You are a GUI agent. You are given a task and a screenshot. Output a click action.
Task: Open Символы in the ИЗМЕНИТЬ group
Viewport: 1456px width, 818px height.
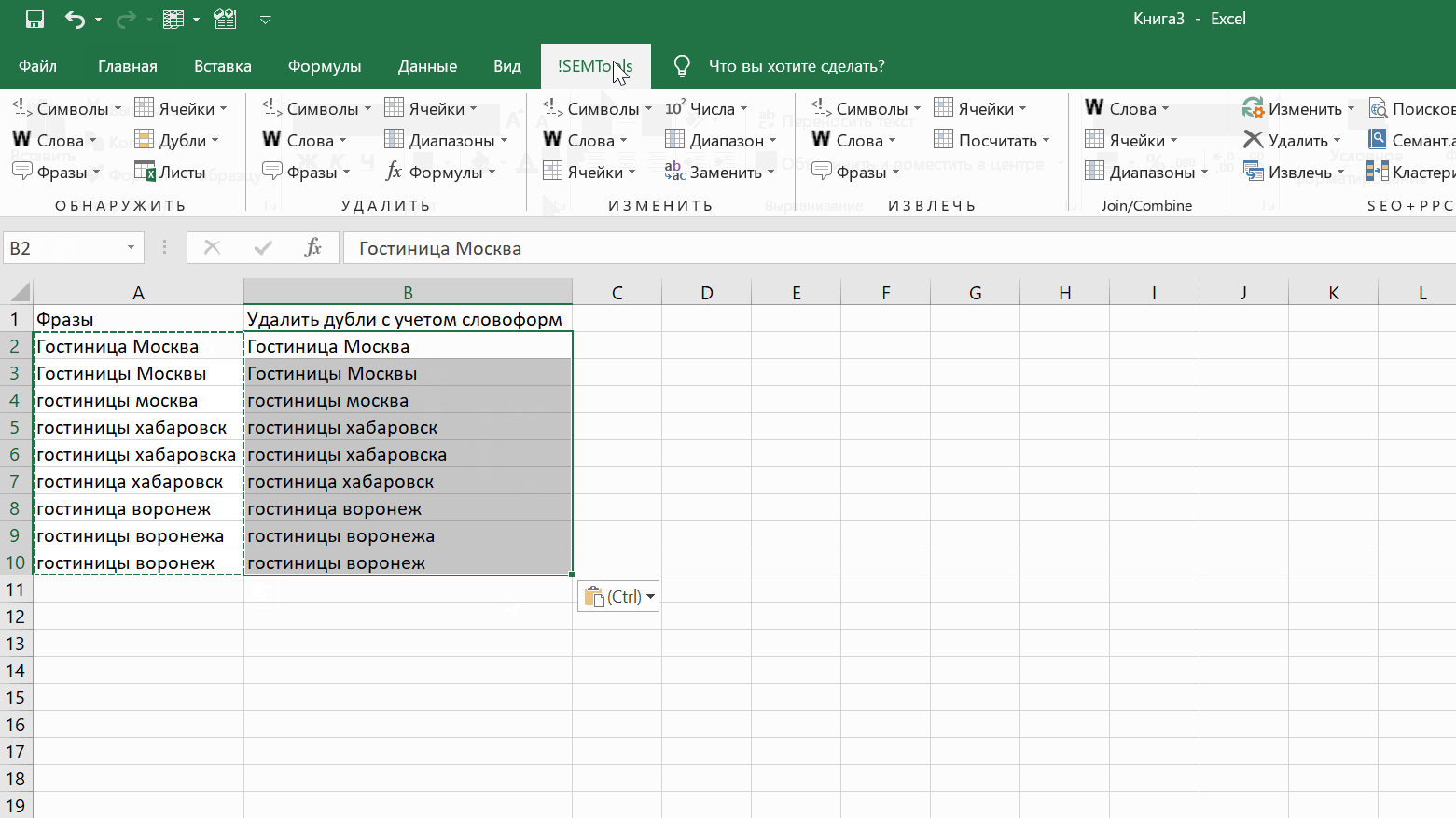598,109
